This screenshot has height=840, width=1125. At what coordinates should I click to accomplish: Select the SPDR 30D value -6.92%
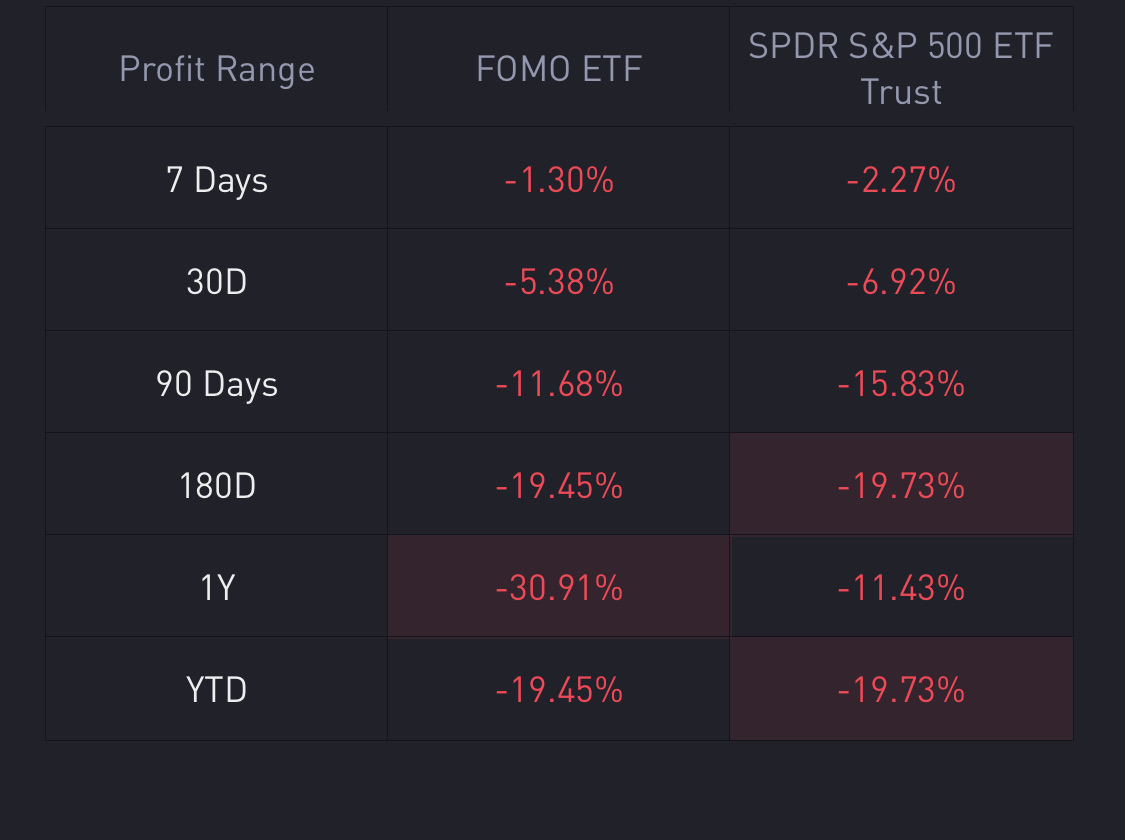point(901,282)
